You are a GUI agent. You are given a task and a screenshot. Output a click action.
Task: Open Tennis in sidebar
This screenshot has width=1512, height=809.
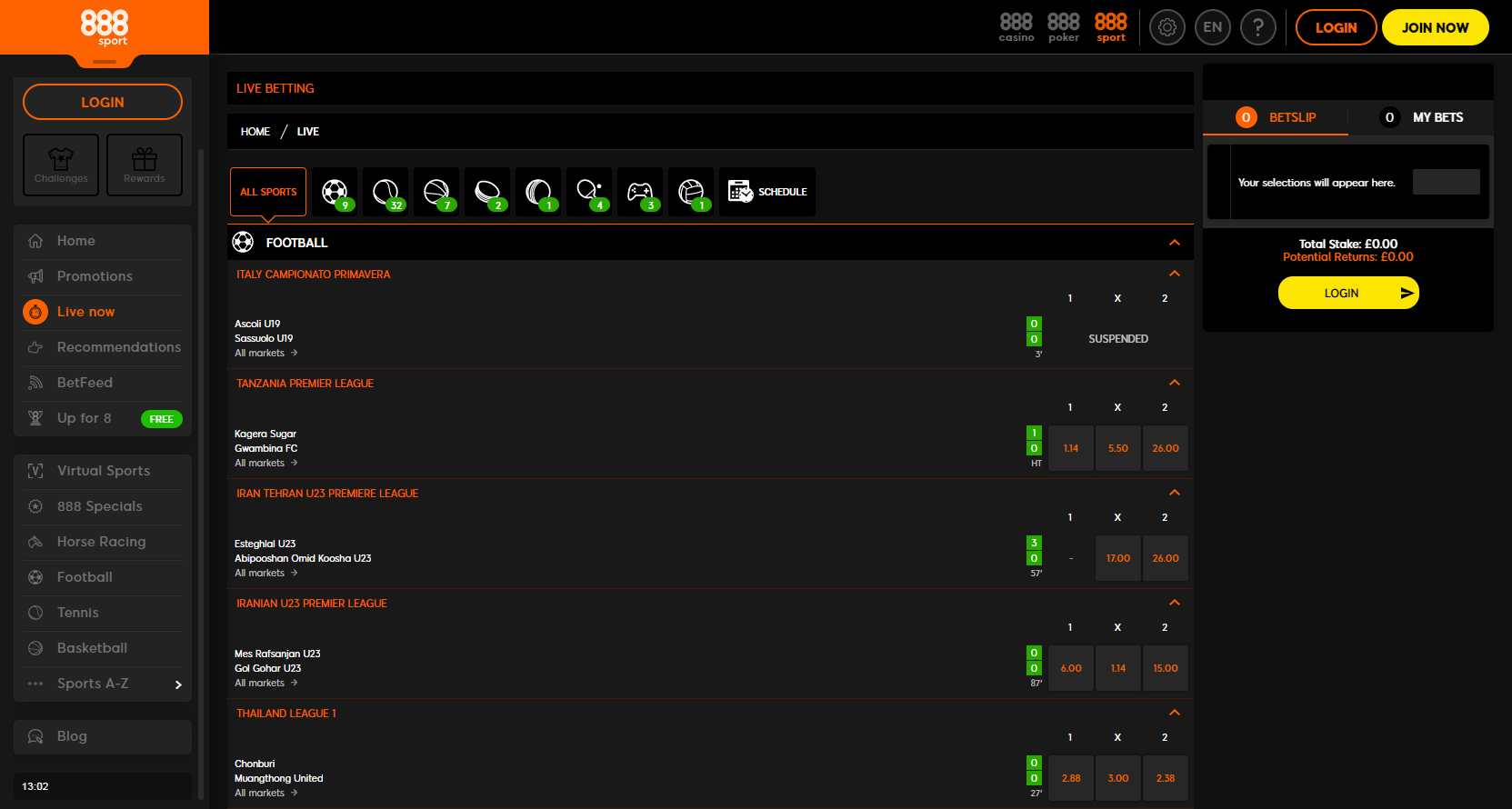click(x=103, y=613)
